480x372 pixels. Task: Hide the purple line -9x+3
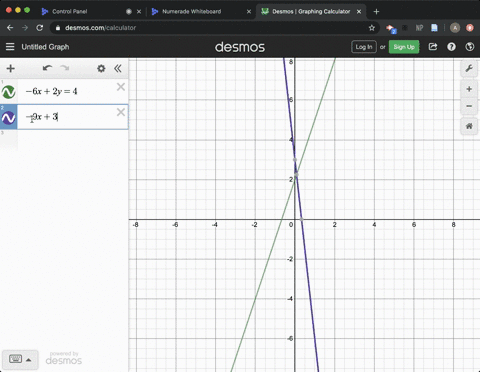coord(9,117)
